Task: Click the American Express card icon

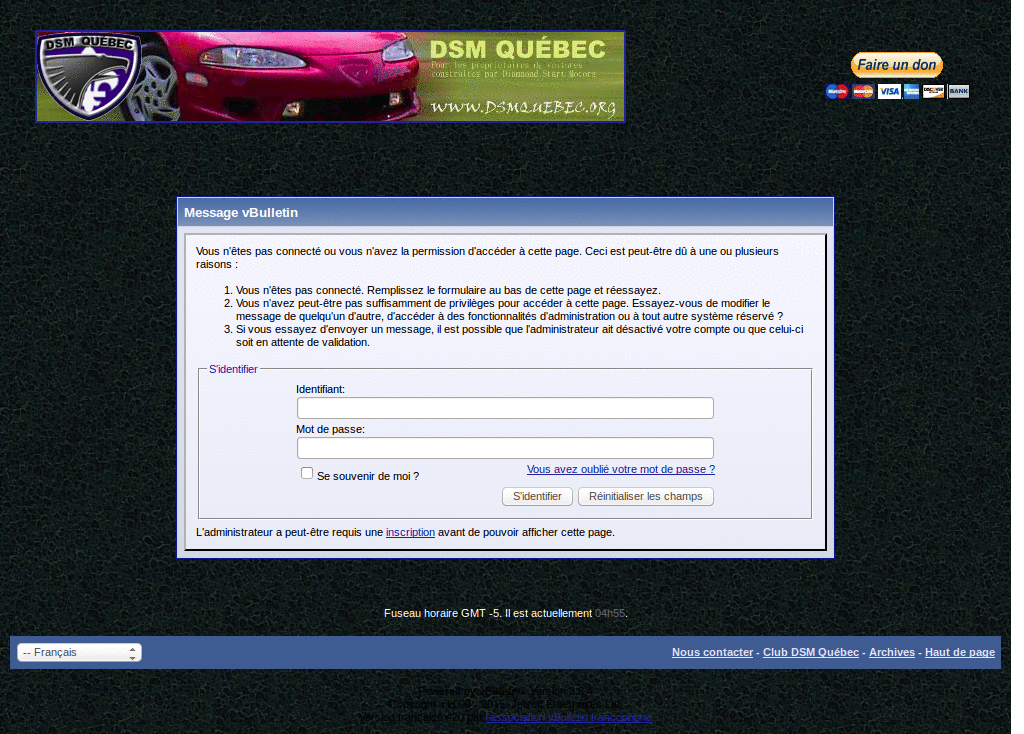Action: (x=911, y=91)
